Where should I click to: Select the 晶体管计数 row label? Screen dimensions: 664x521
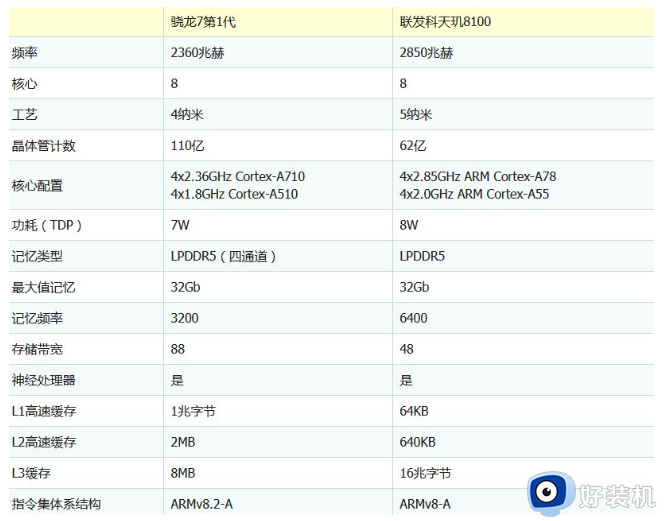pyautogui.click(x=44, y=146)
